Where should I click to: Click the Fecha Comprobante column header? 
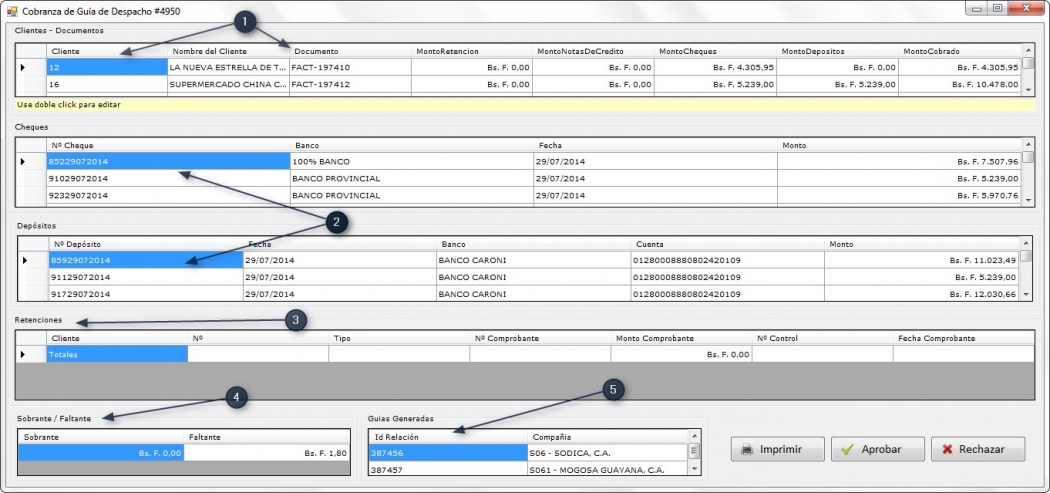(x=964, y=338)
